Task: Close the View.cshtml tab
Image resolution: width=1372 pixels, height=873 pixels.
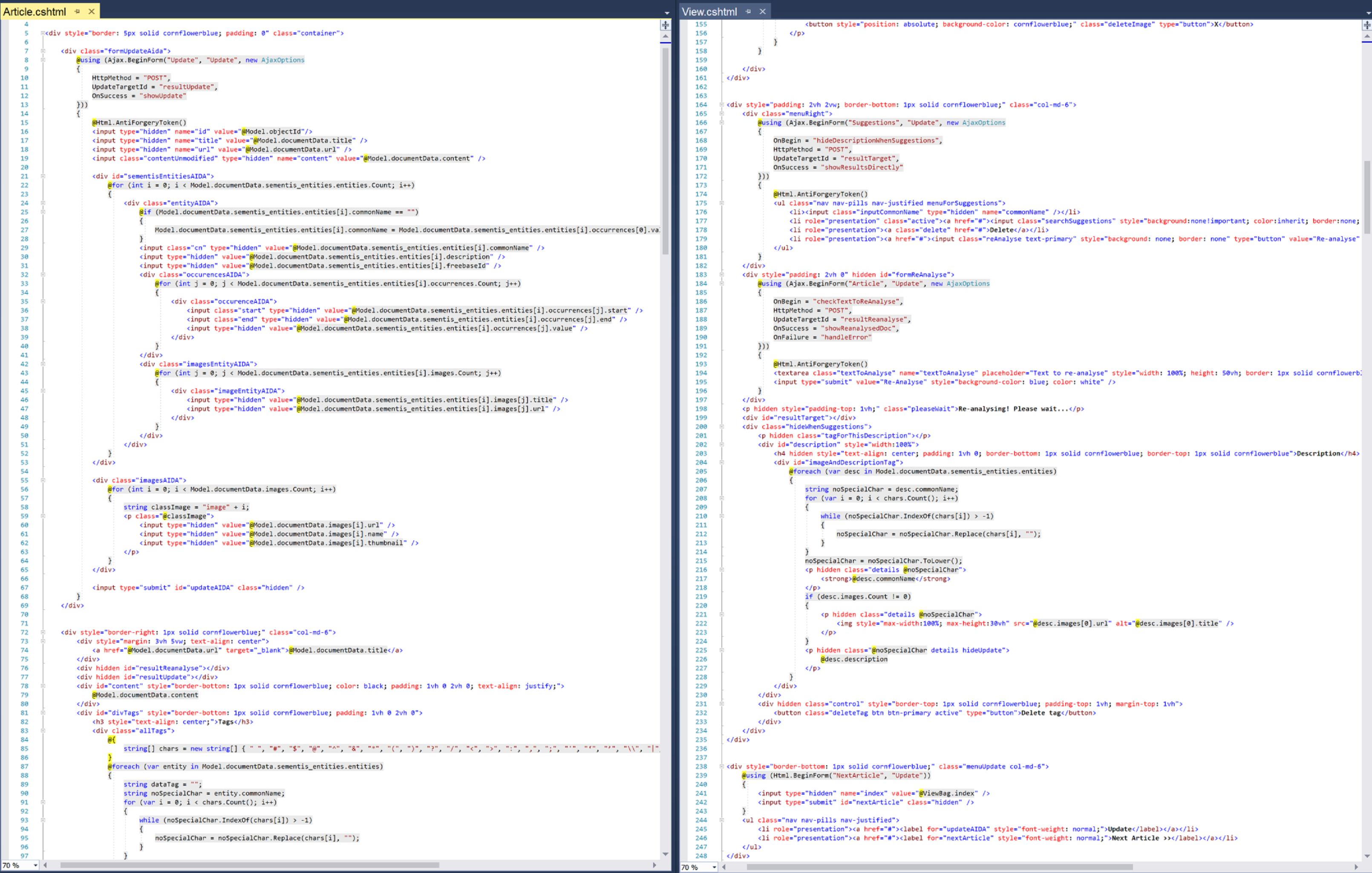Action: point(762,11)
